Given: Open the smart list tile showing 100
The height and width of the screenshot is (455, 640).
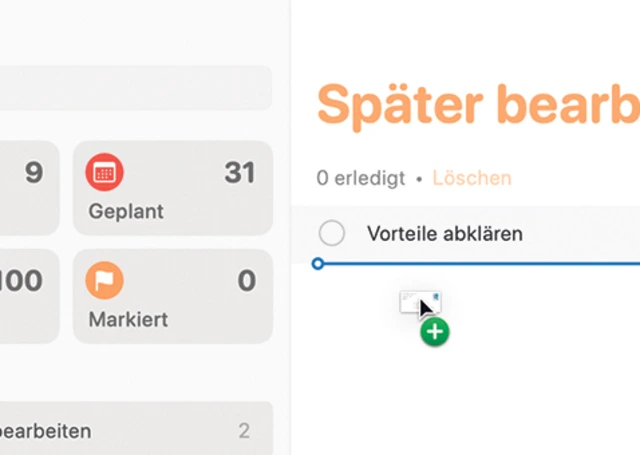Looking at the screenshot, I should pos(28,296).
